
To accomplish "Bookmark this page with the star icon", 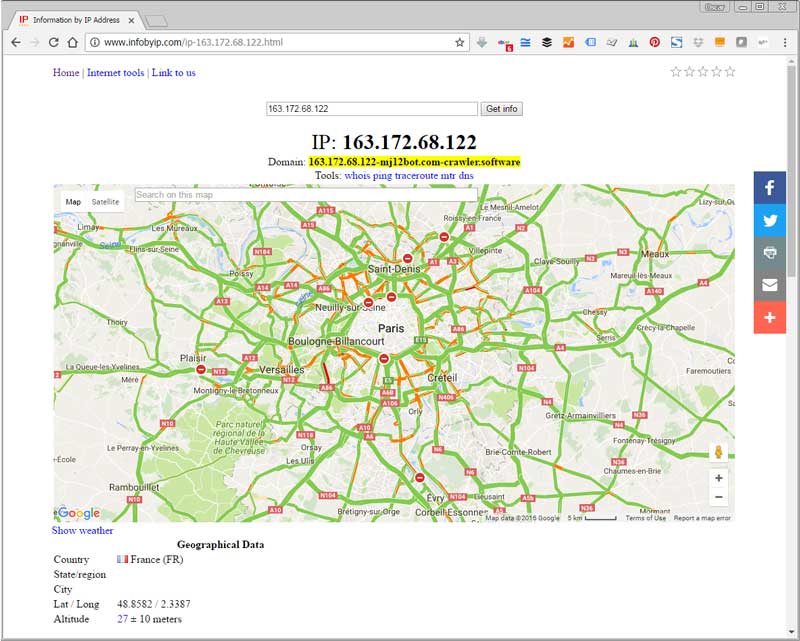I will (x=460, y=42).
